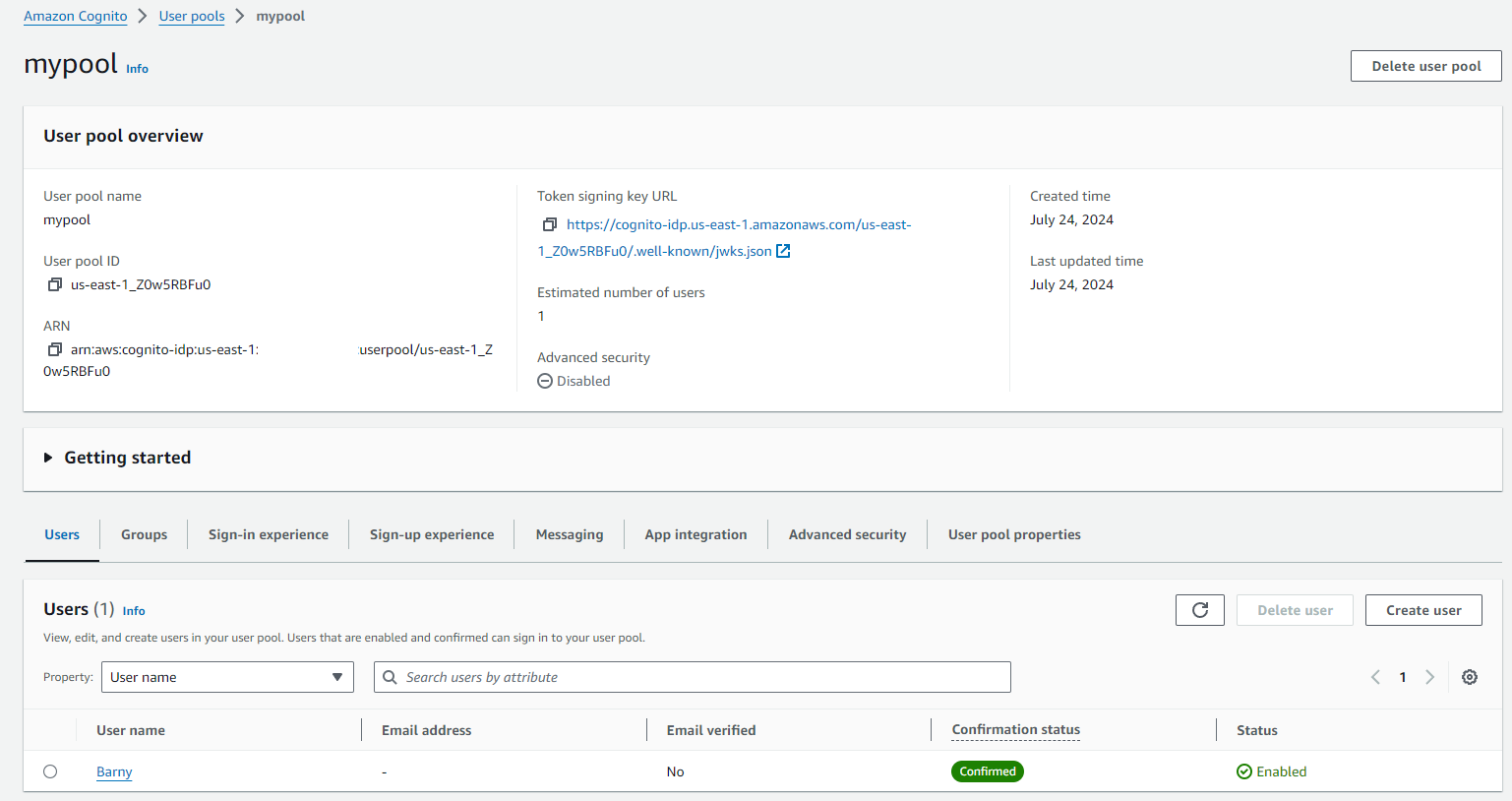
Task: Click the User pool overview heading
Action: pos(123,136)
